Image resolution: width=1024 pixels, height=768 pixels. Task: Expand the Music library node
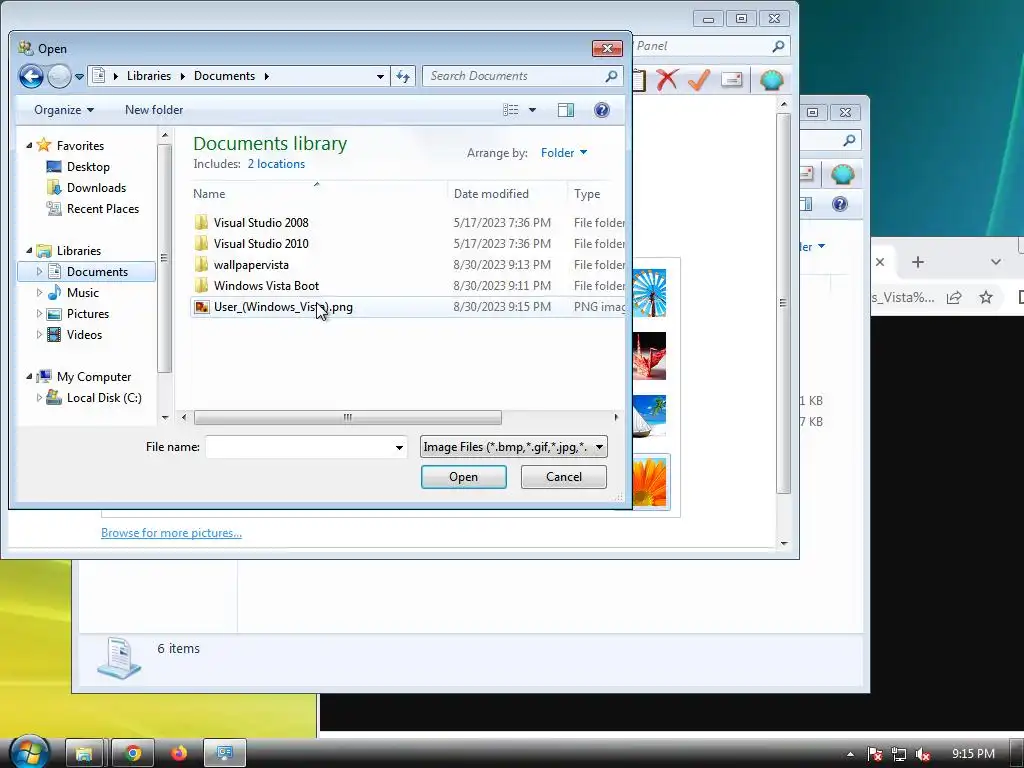point(39,293)
